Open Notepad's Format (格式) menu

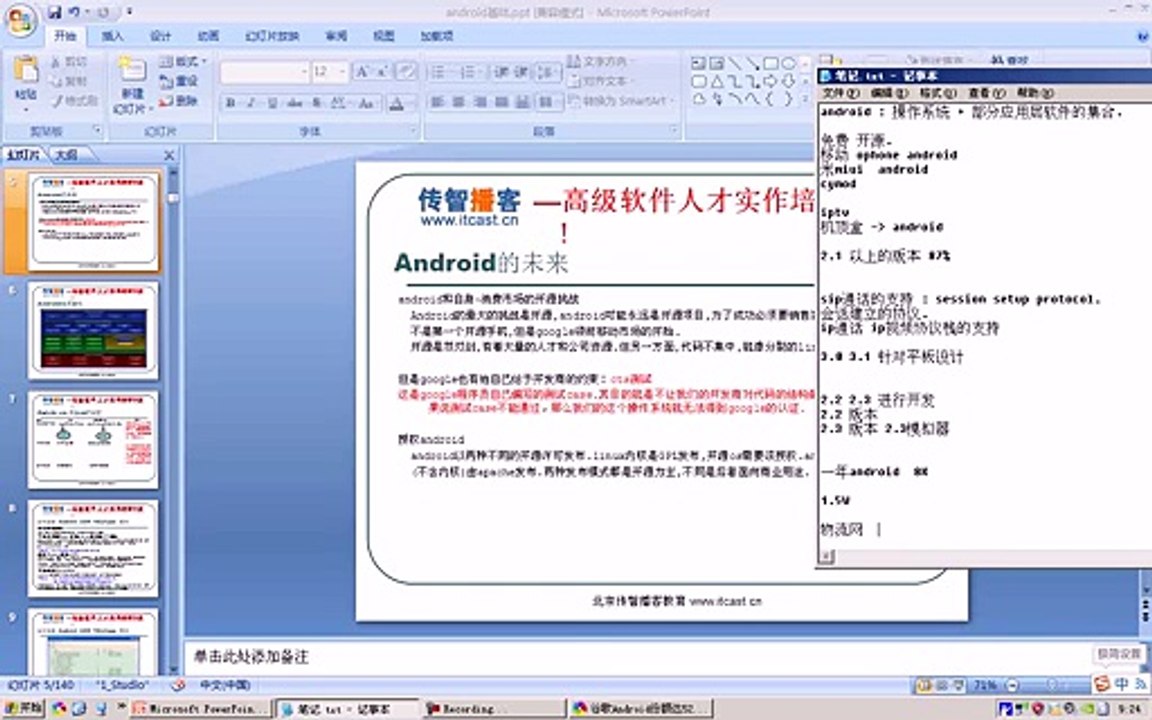(x=938, y=93)
